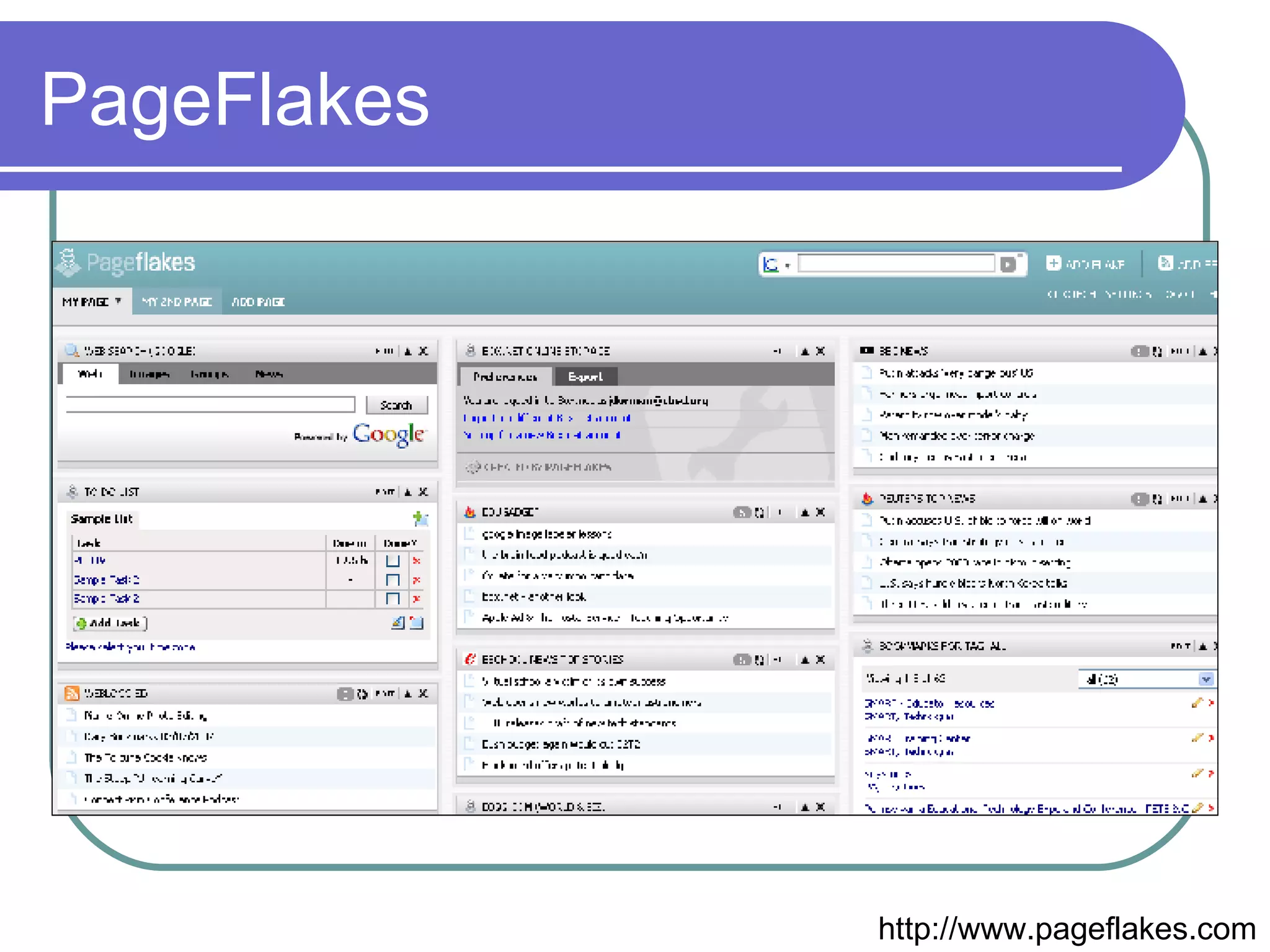This screenshot has width=1270, height=952.
Task: Click the Add task button
Action: (110, 623)
